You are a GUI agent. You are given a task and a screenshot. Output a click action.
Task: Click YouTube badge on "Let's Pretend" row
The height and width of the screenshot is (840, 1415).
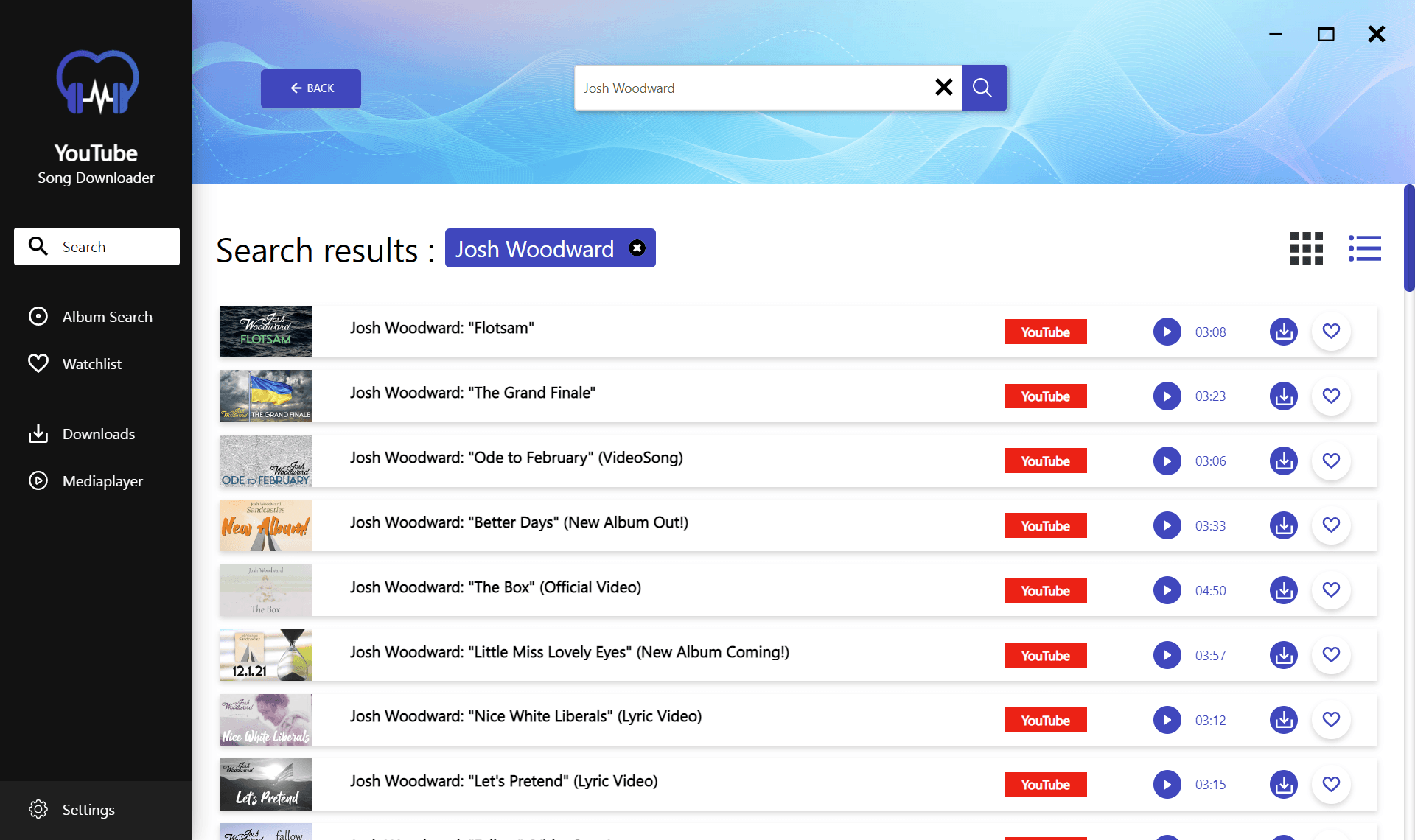1045,785
